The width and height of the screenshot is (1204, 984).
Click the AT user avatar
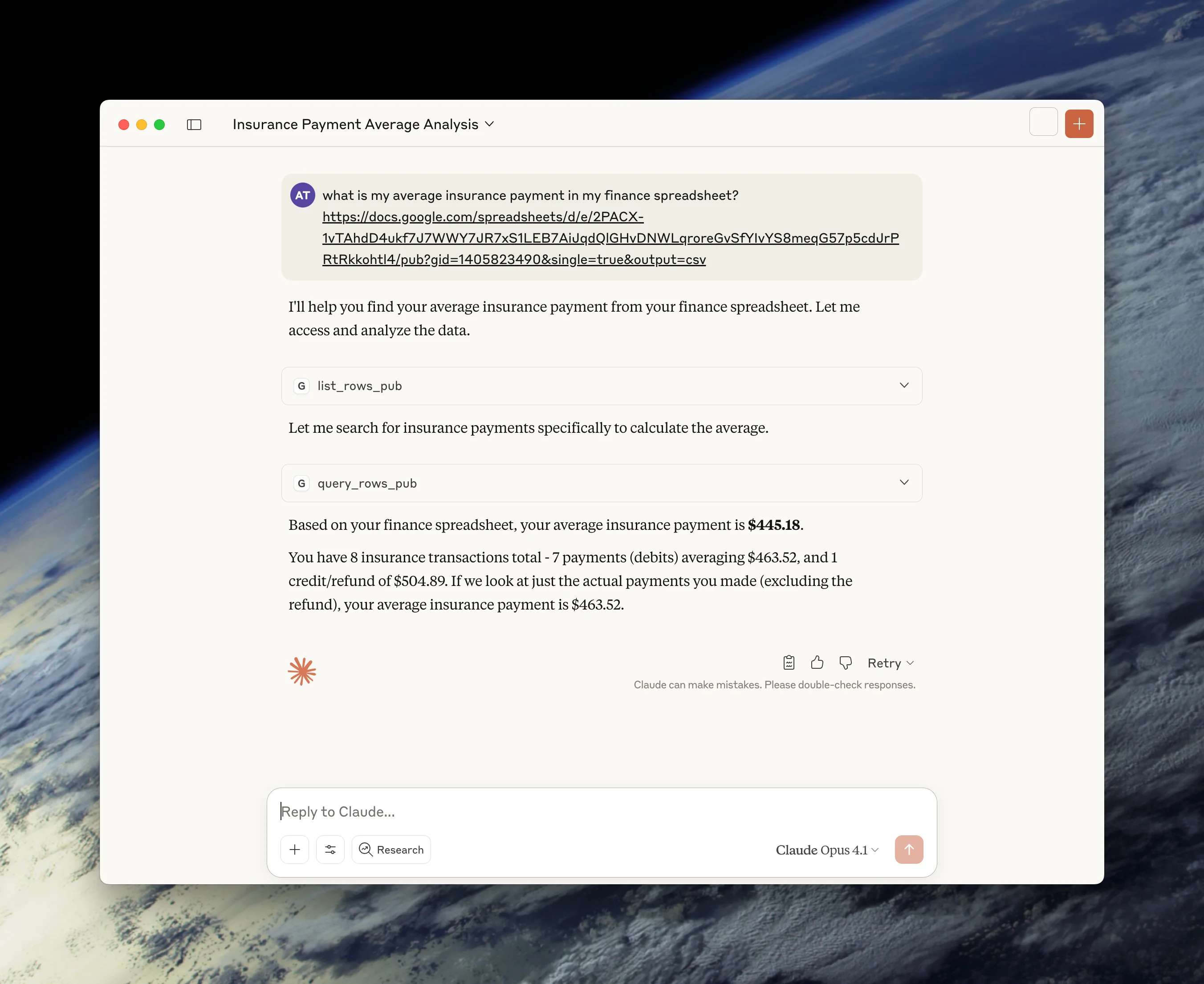303,195
